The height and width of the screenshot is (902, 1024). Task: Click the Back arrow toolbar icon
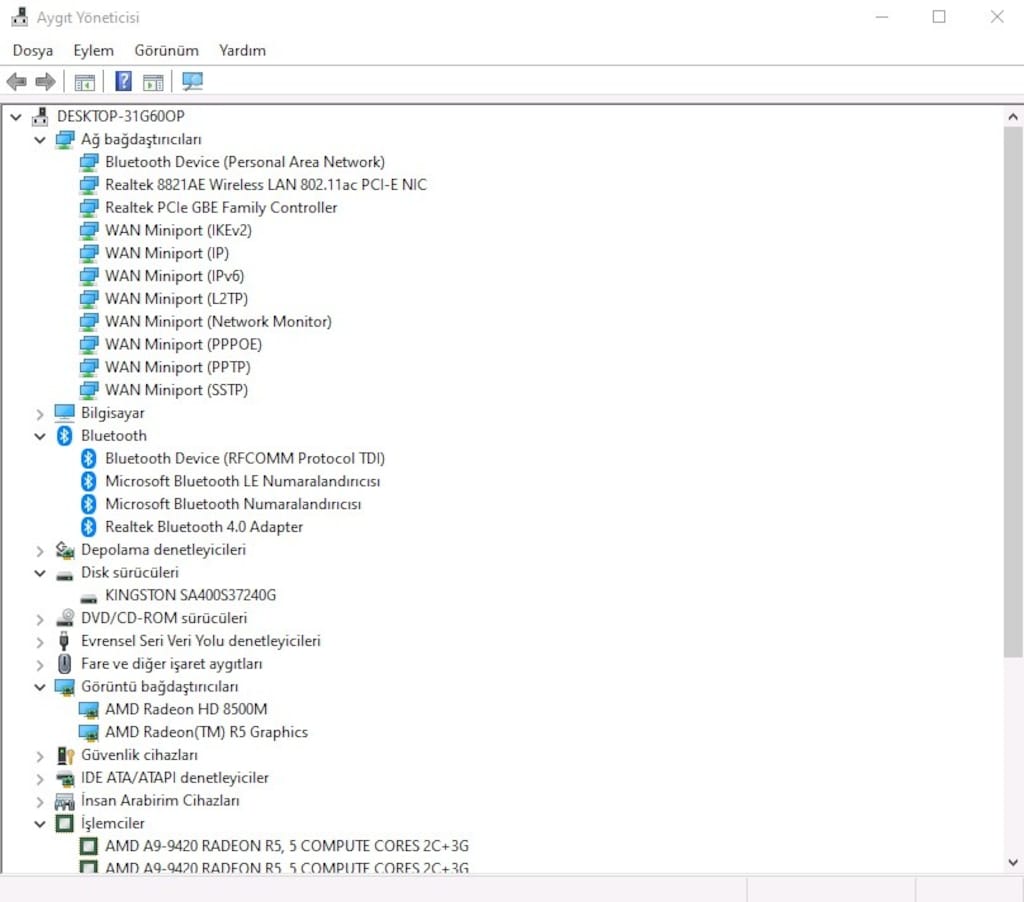tap(16, 82)
